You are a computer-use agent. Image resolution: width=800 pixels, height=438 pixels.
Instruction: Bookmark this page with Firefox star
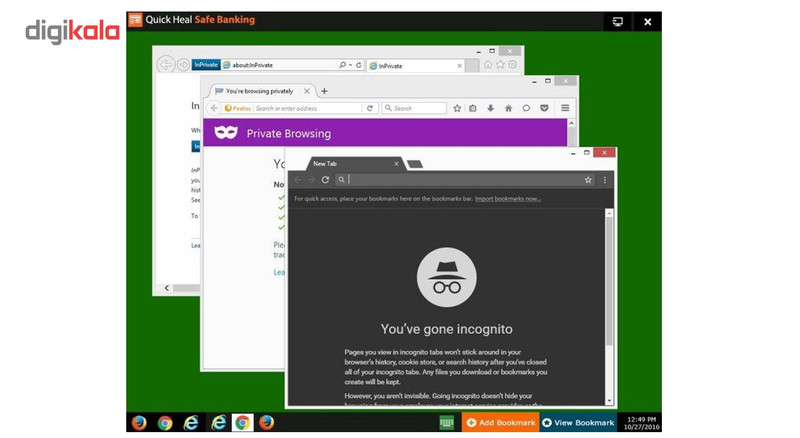pos(457,108)
